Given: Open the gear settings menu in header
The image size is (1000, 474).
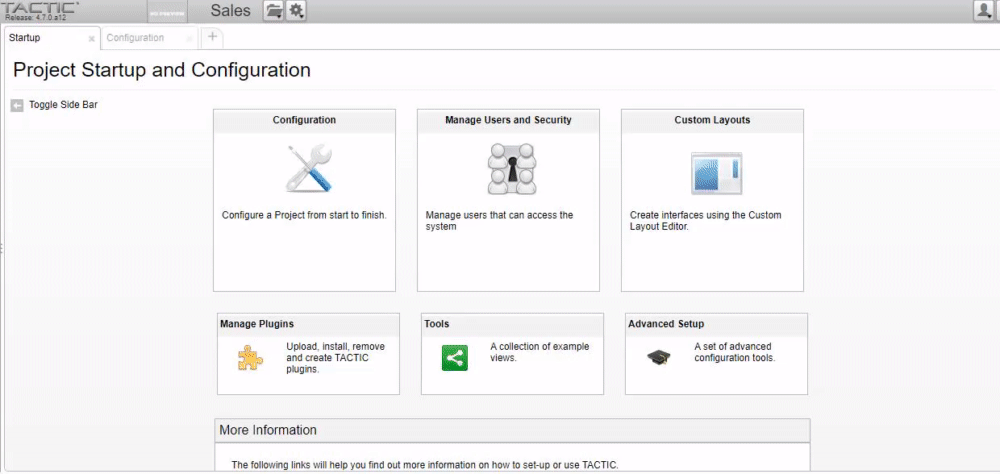Looking at the screenshot, I should pos(297,10).
